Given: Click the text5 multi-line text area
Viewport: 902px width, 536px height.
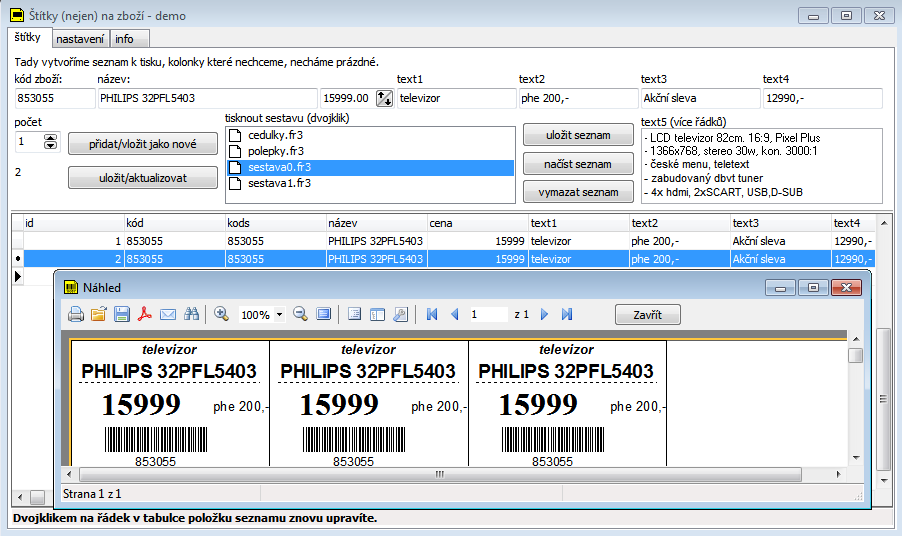Looking at the screenshot, I should [762, 166].
